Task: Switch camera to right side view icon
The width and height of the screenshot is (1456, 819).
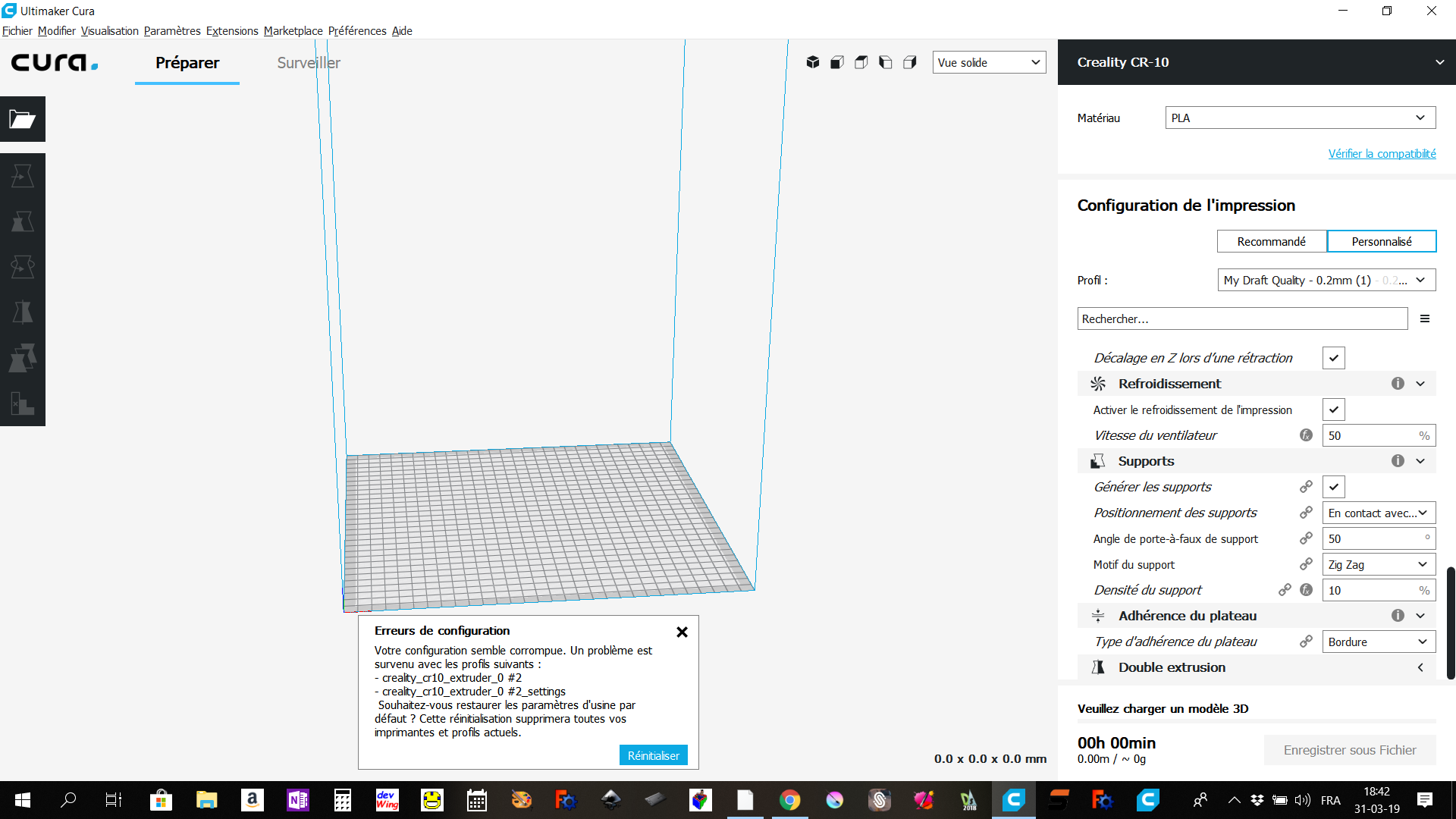Action: tap(910, 62)
